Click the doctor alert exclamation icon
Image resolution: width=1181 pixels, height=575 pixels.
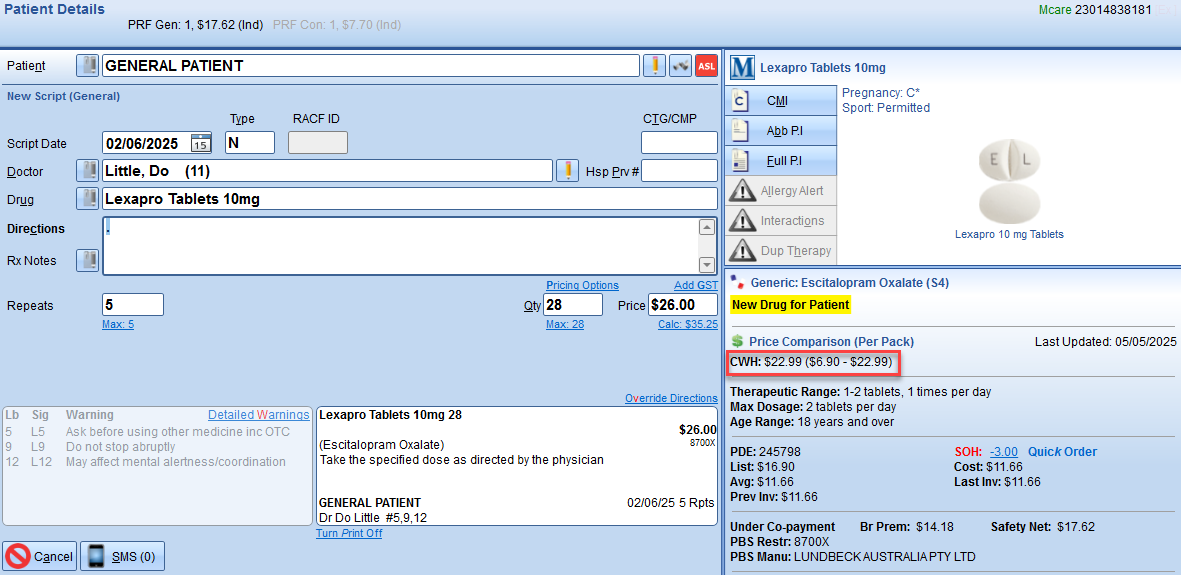tap(566, 171)
